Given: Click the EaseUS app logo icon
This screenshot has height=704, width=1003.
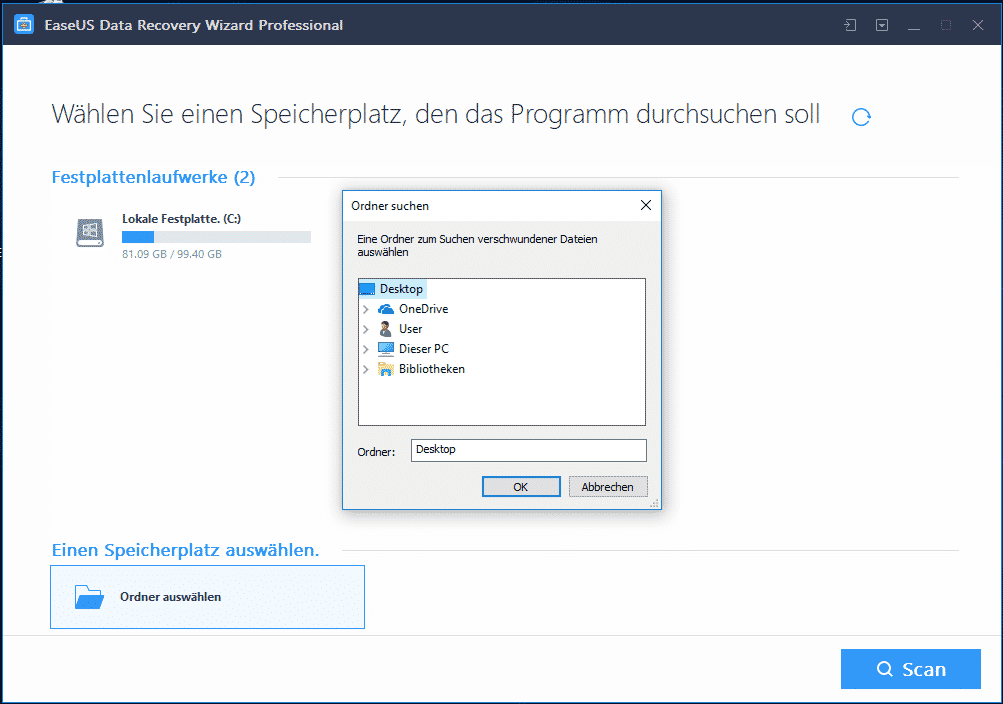Looking at the screenshot, I should coord(24,24).
